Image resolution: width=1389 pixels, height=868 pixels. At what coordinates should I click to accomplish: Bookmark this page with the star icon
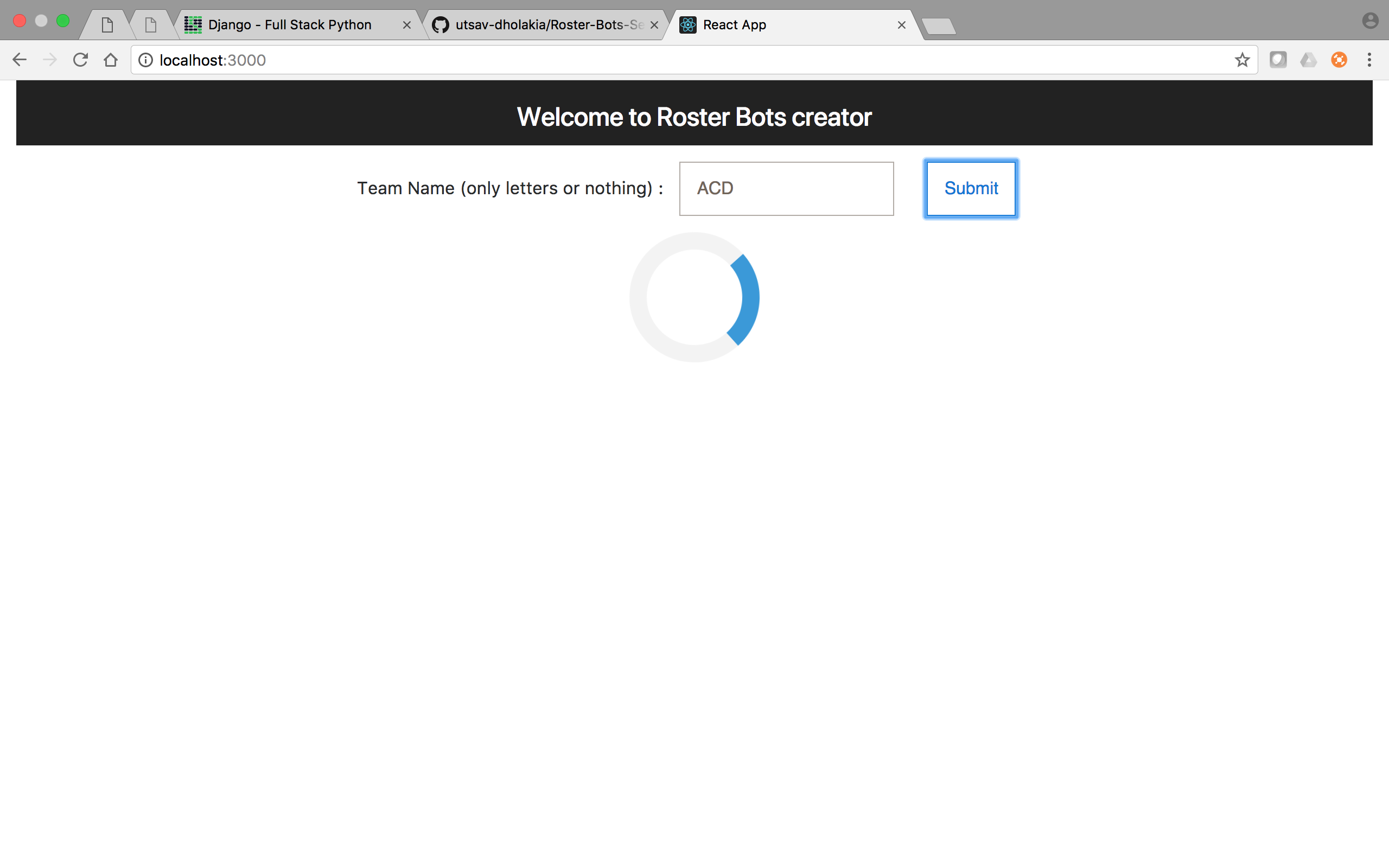pyautogui.click(x=1243, y=59)
